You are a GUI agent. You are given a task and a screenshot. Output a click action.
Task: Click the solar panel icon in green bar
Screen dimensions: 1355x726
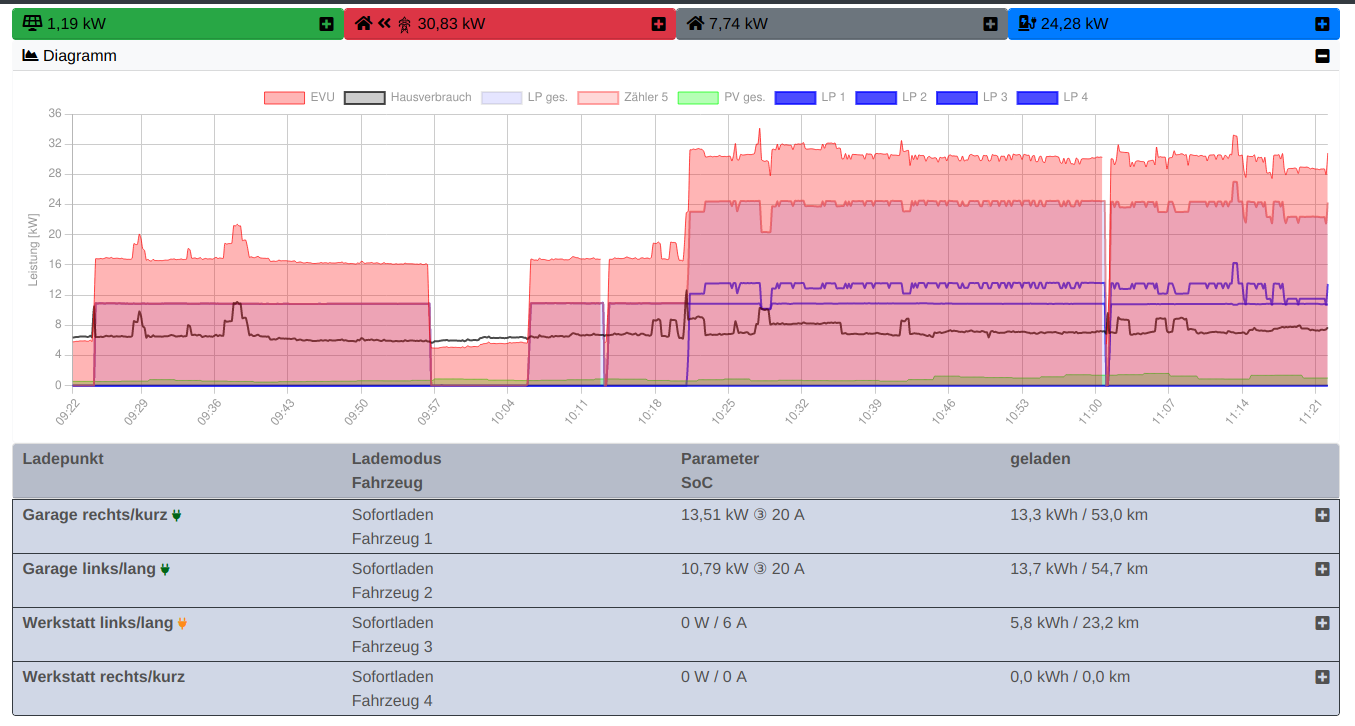[x=32, y=24]
